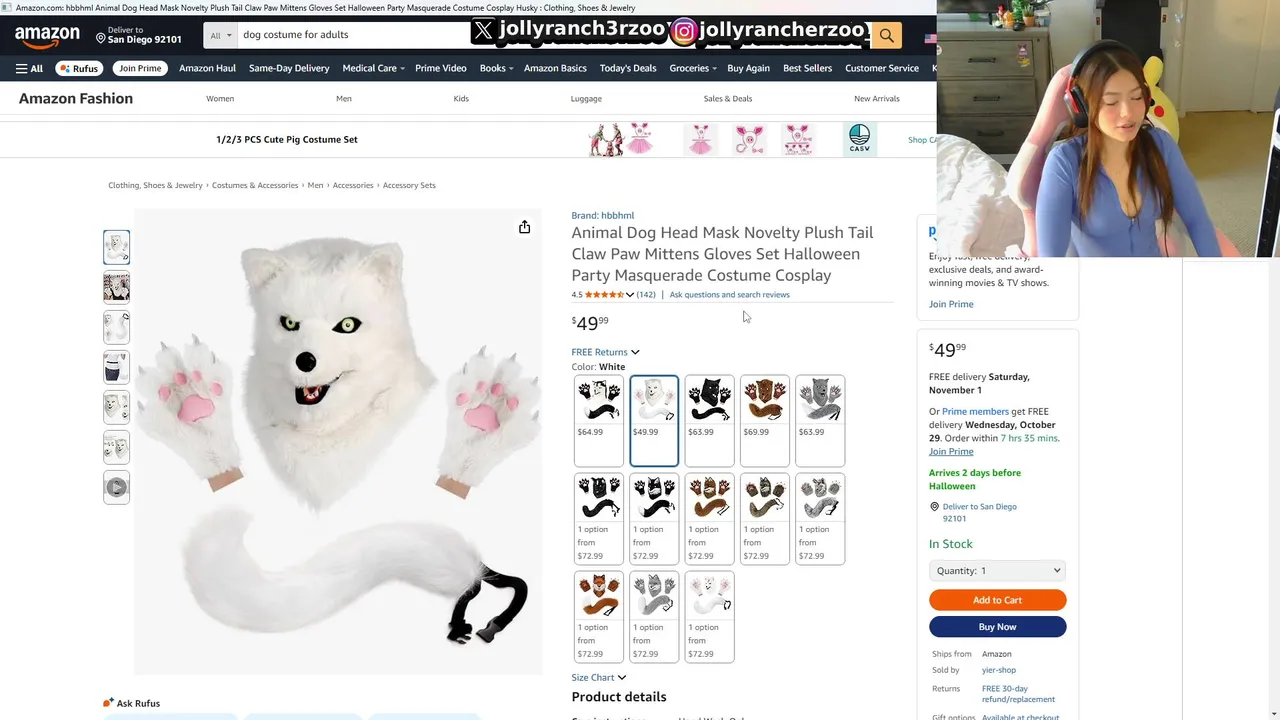Play the product video thumbnail
This screenshot has width=1280, height=720.
click(x=116, y=487)
